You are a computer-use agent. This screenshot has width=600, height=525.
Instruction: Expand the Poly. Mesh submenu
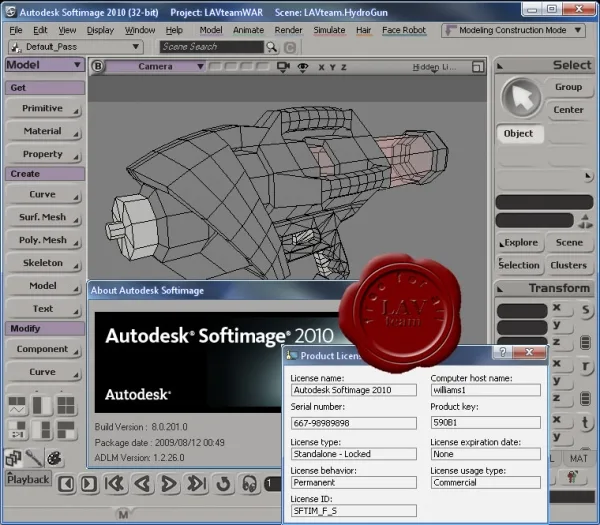(x=44, y=240)
